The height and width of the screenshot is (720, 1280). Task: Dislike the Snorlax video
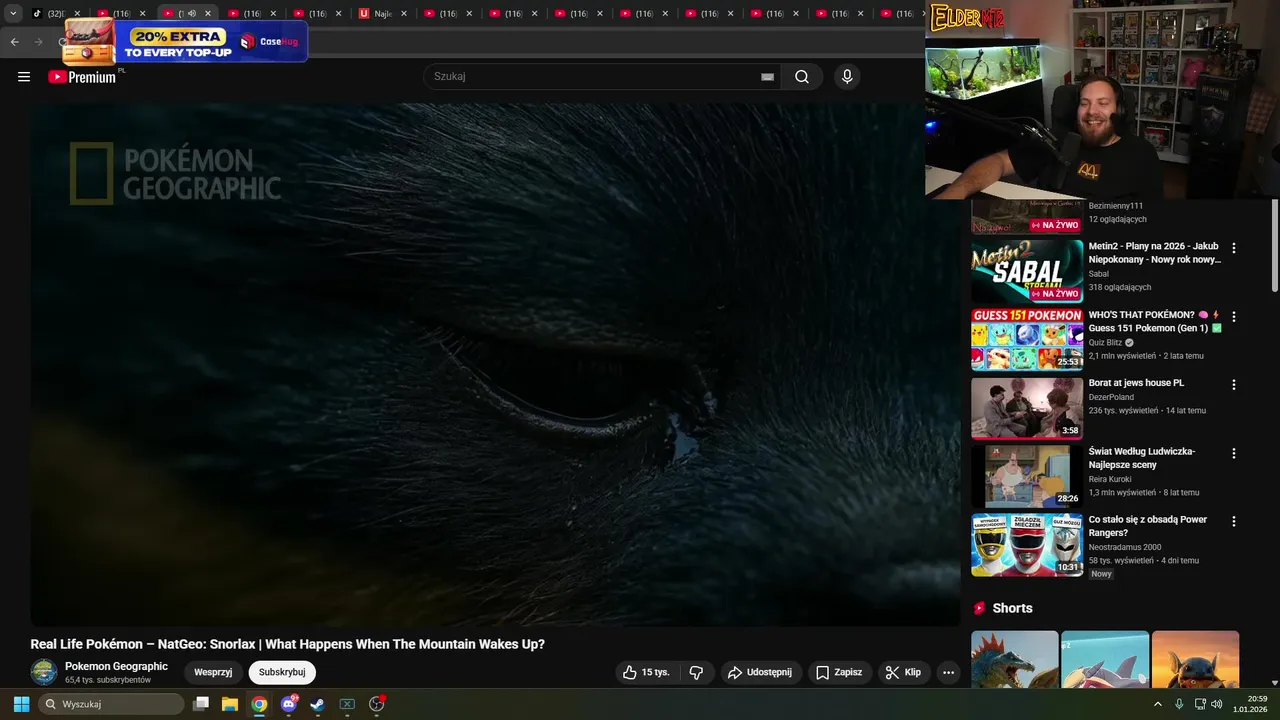(x=697, y=672)
